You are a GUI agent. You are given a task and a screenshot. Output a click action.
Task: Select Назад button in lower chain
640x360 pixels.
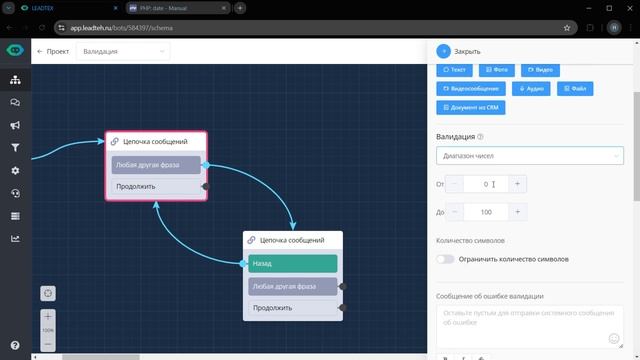pyautogui.click(x=293, y=264)
